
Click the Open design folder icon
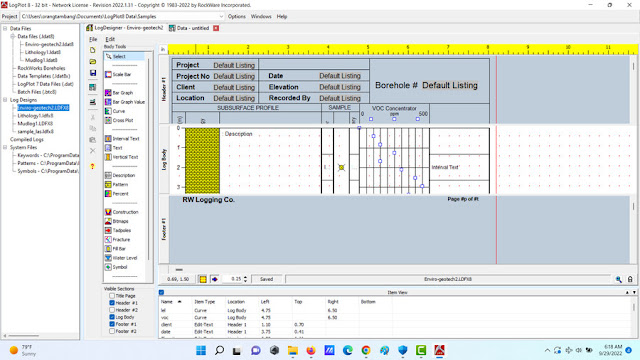pyautogui.click(x=93, y=62)
